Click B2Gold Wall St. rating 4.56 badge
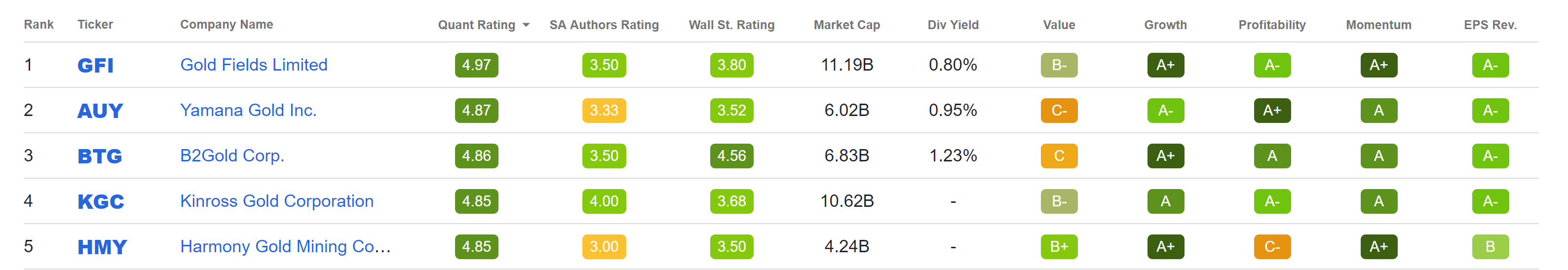Viewport: 1568px width, 270px height. pyautogui.click(x=731, y=156)
